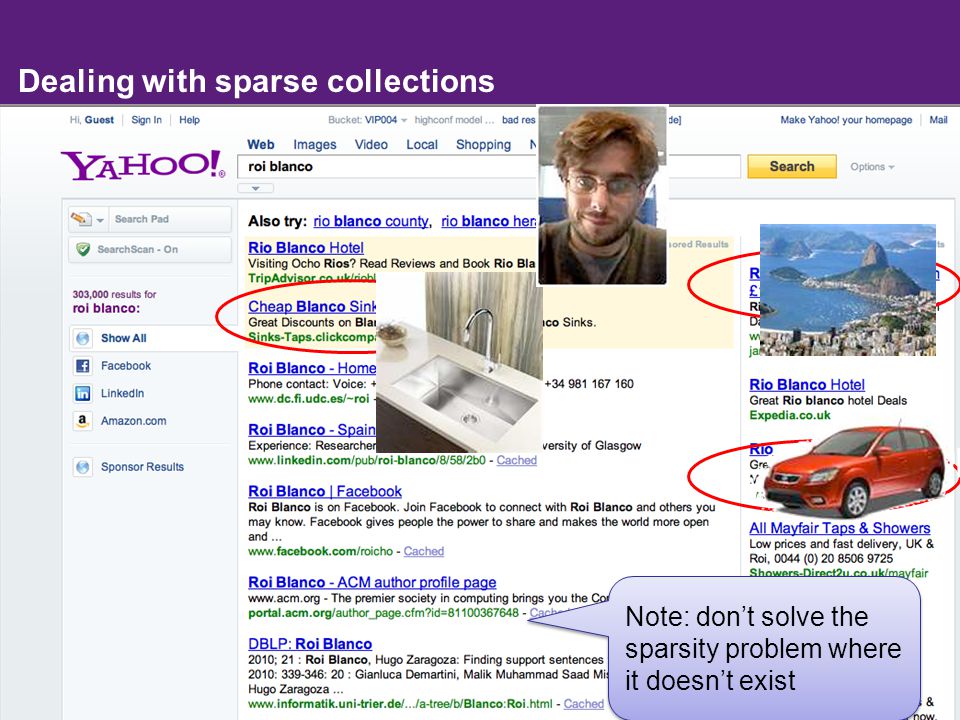
Task: Open All Mayfair Taps & Showers ad
Action: (x=839, y=528)
